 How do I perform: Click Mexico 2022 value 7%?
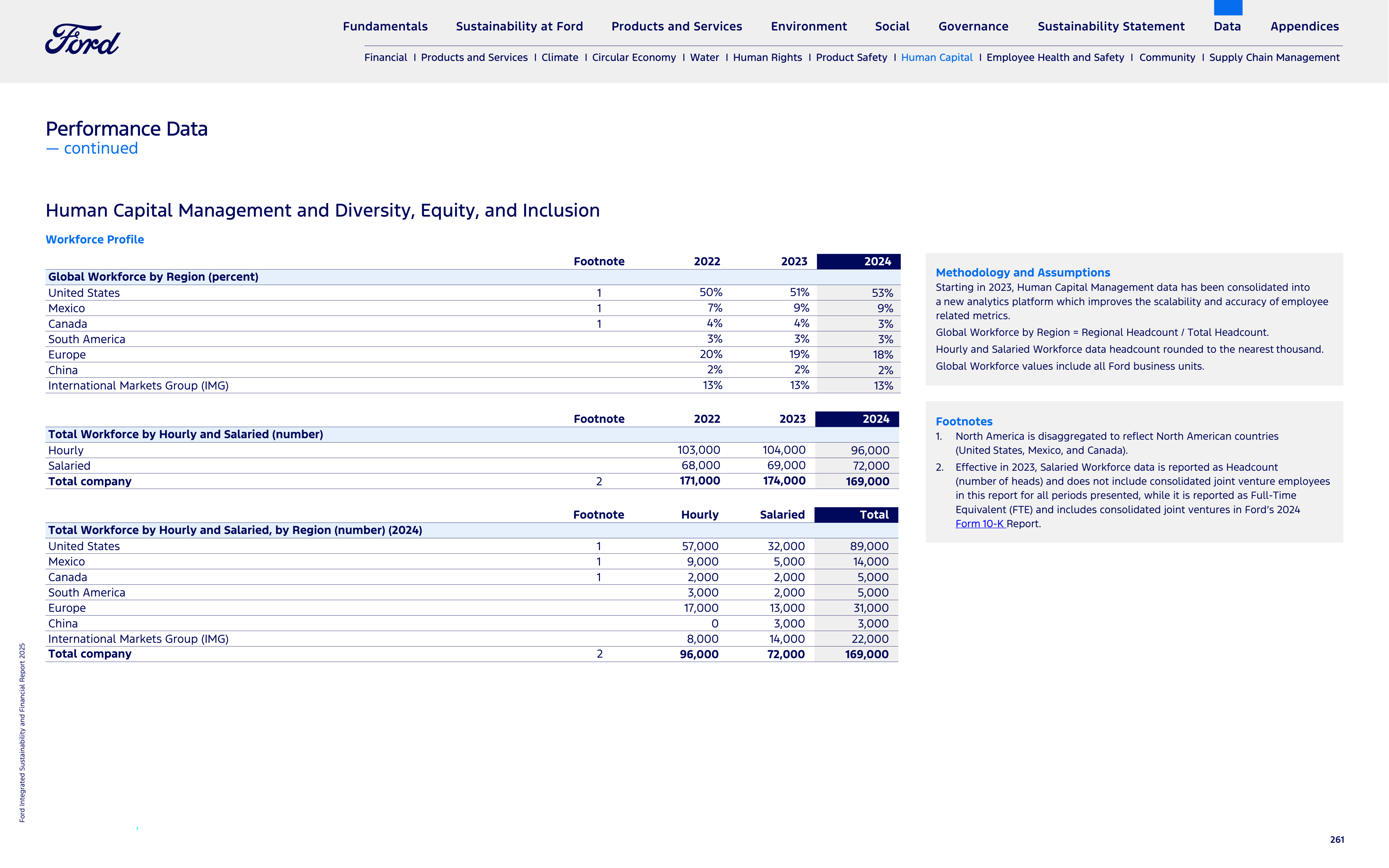click(714, 308)
